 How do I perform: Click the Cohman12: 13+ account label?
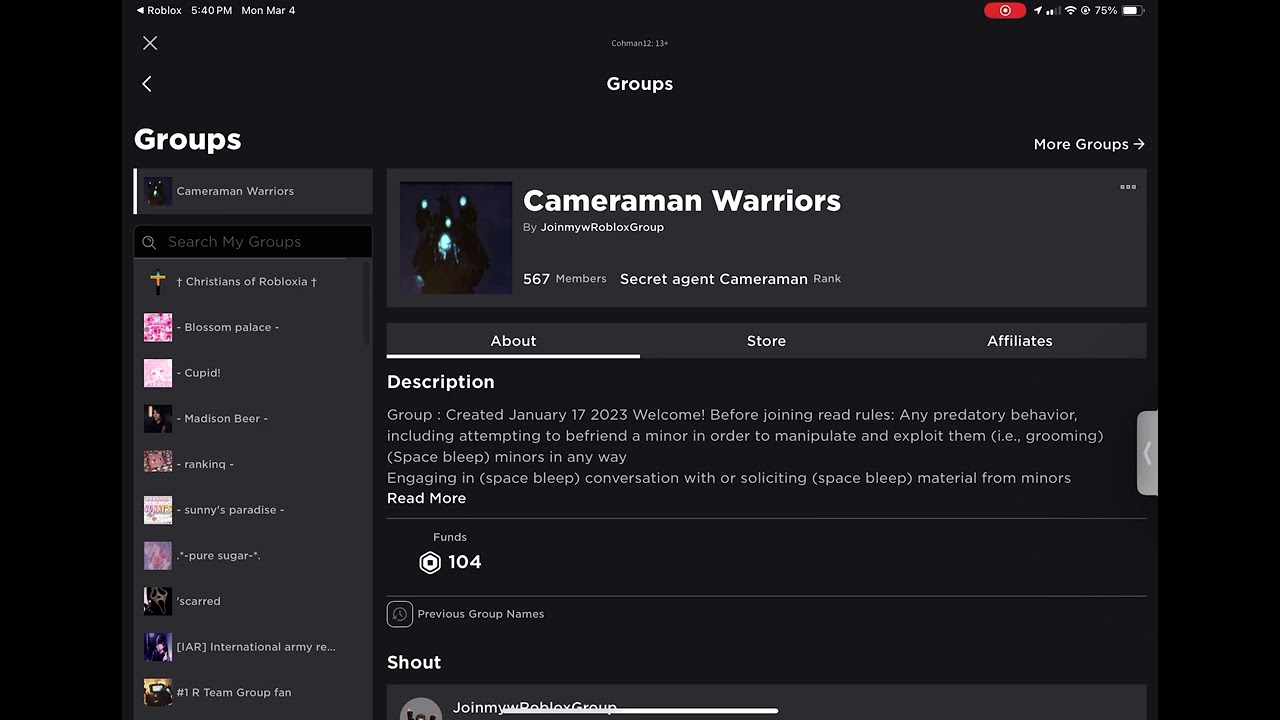click(x=640, y=43)
